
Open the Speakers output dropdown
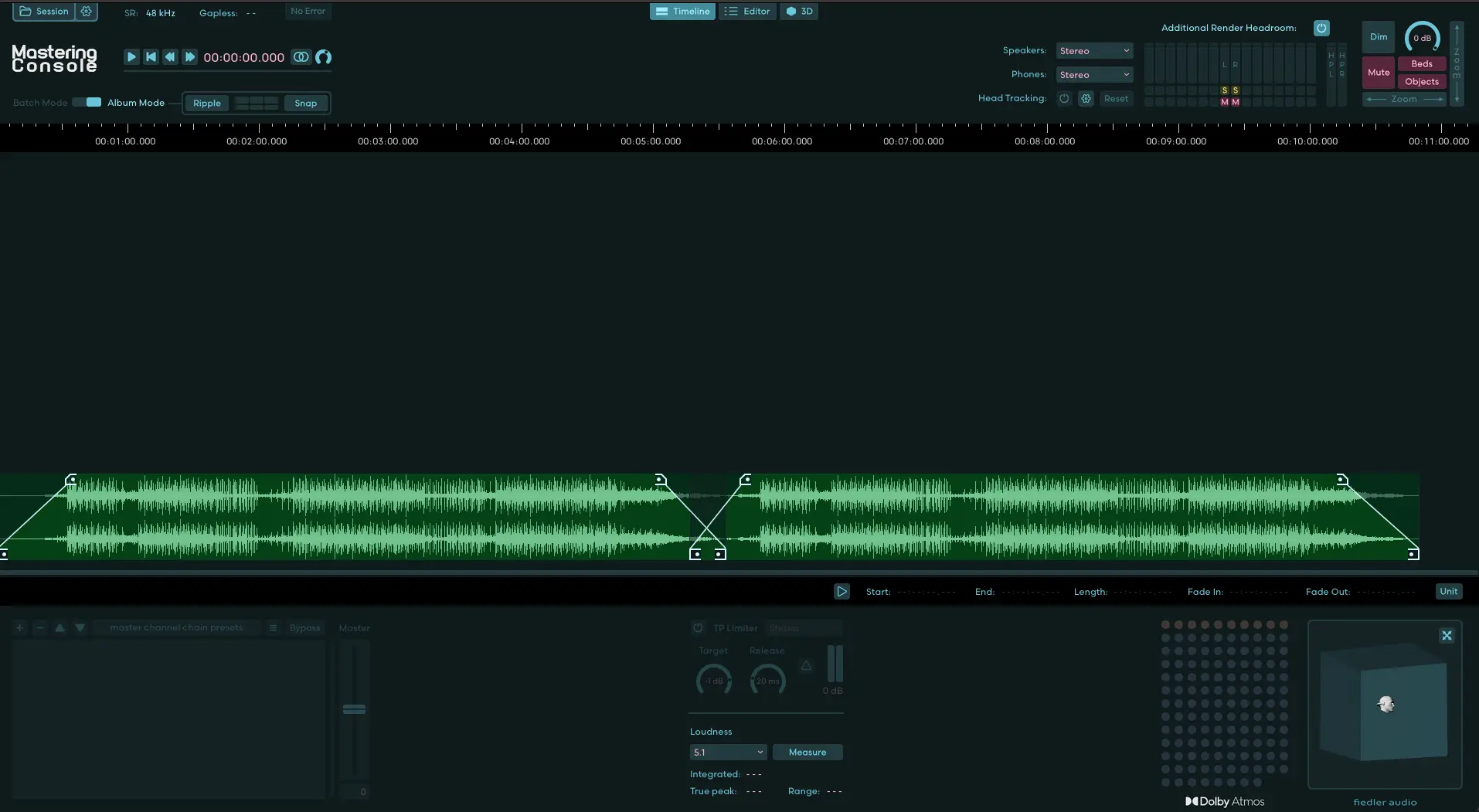(x=1094, y=51)
